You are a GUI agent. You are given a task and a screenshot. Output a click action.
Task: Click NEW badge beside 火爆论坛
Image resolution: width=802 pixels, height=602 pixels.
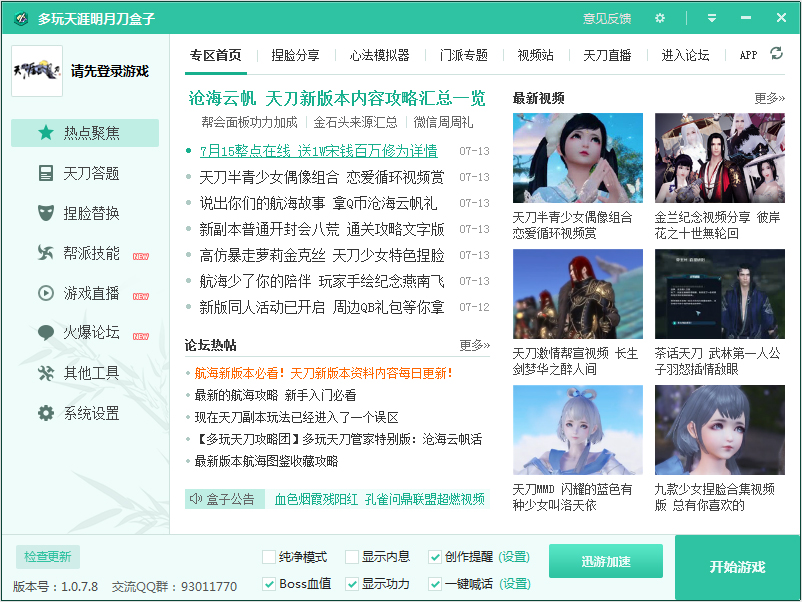[141, 336]
